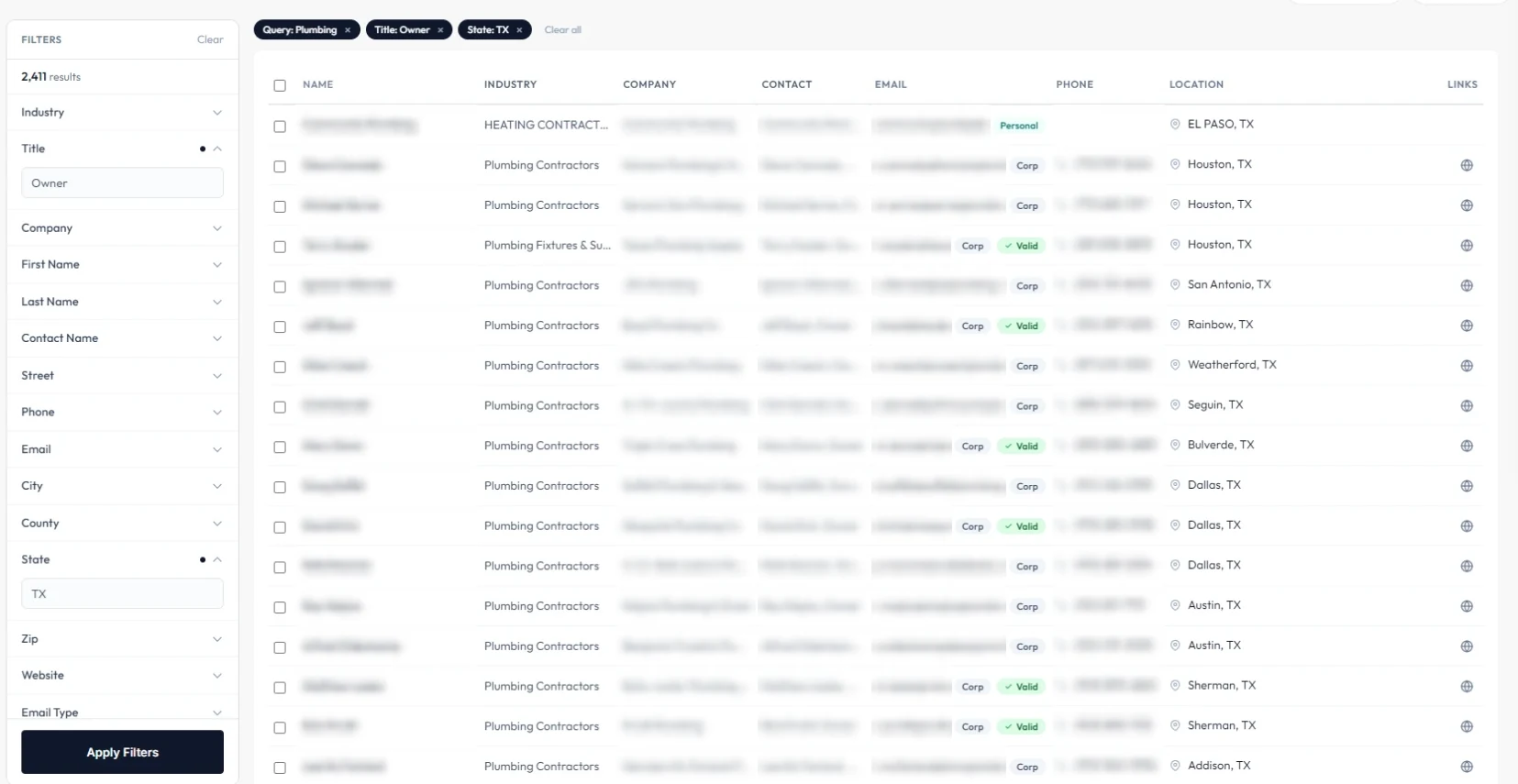Click the Apply Filters button
This screenshot has width=1518, height=784.
[122, 752]
